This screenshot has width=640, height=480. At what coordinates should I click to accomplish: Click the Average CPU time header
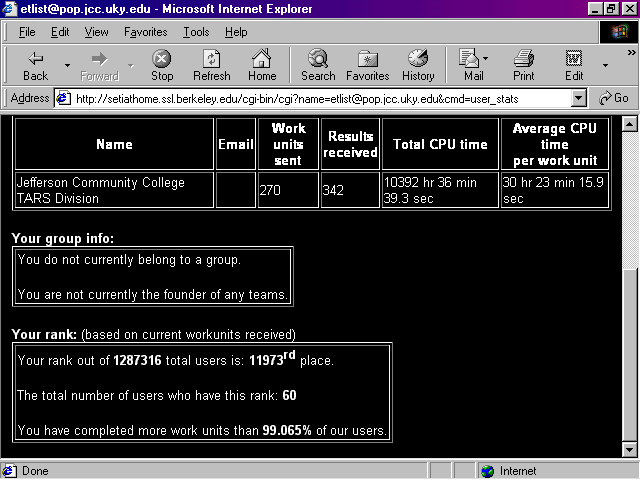tap(555, 144)
